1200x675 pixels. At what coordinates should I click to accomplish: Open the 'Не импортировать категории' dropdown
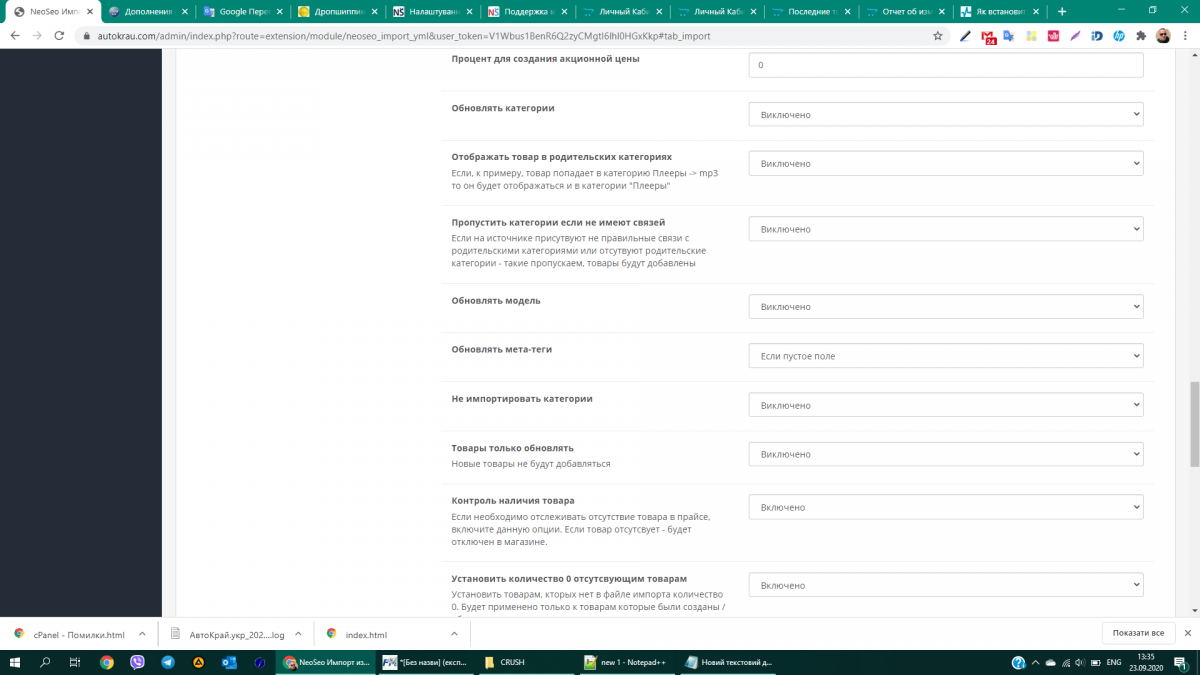click(x=945, y=405)
